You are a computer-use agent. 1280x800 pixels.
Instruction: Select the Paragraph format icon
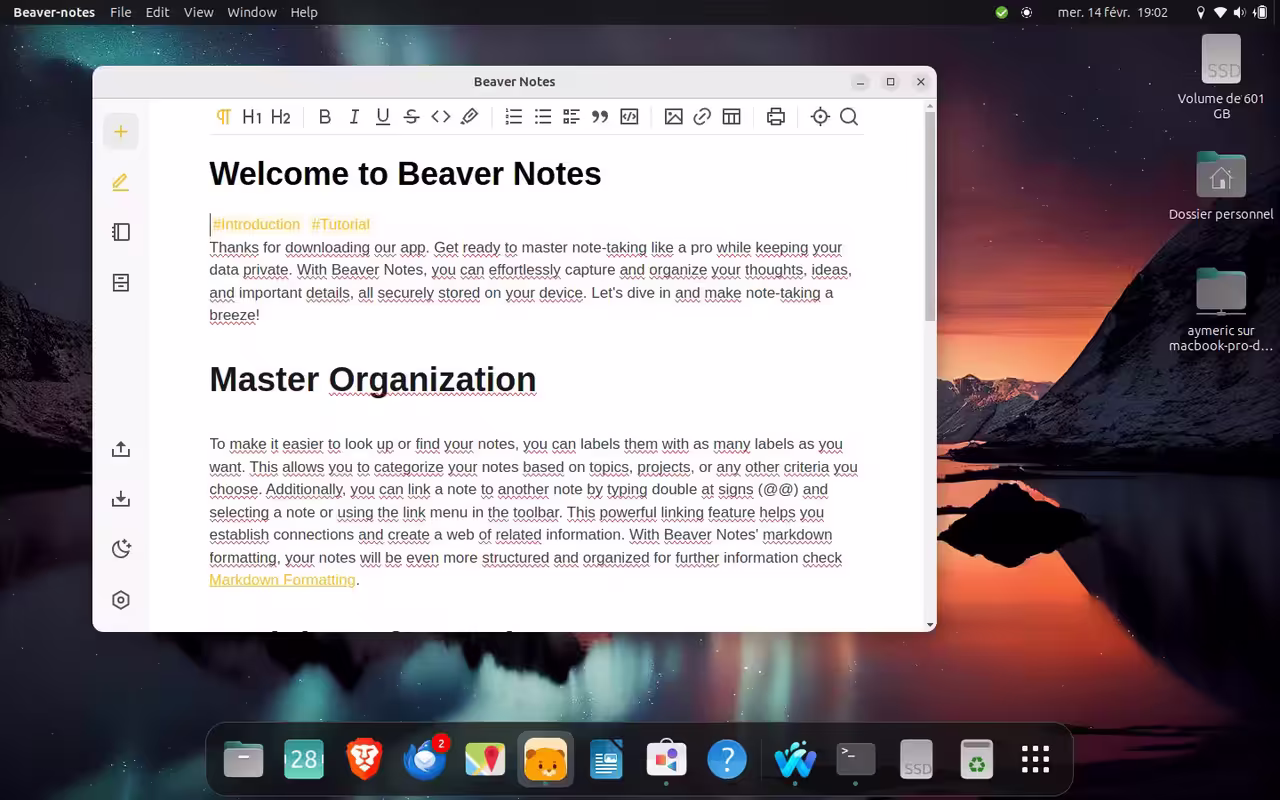click(224, 117)
